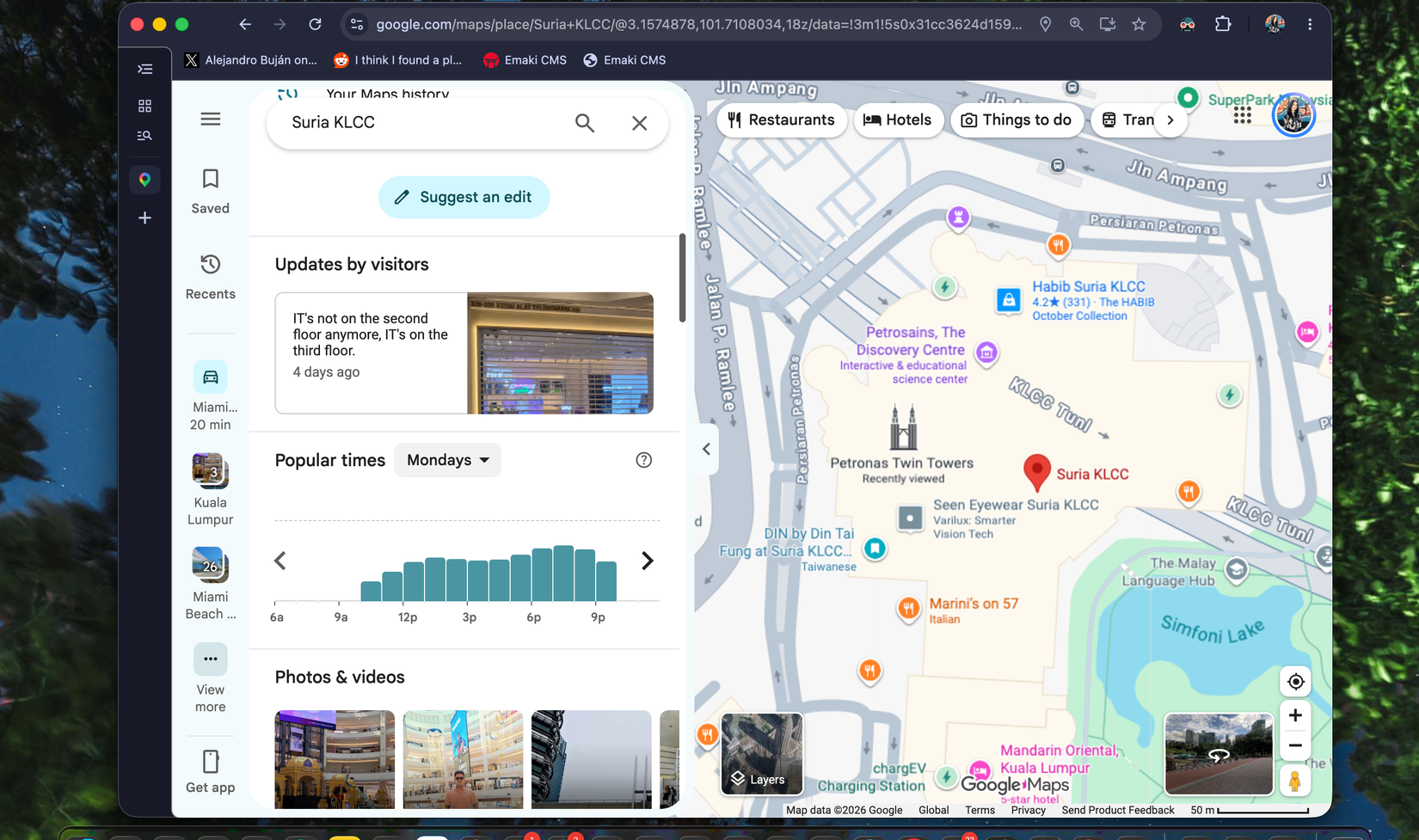Open the Miami Beach recent place
The image size is (1419, 840).
pos(211,584)
